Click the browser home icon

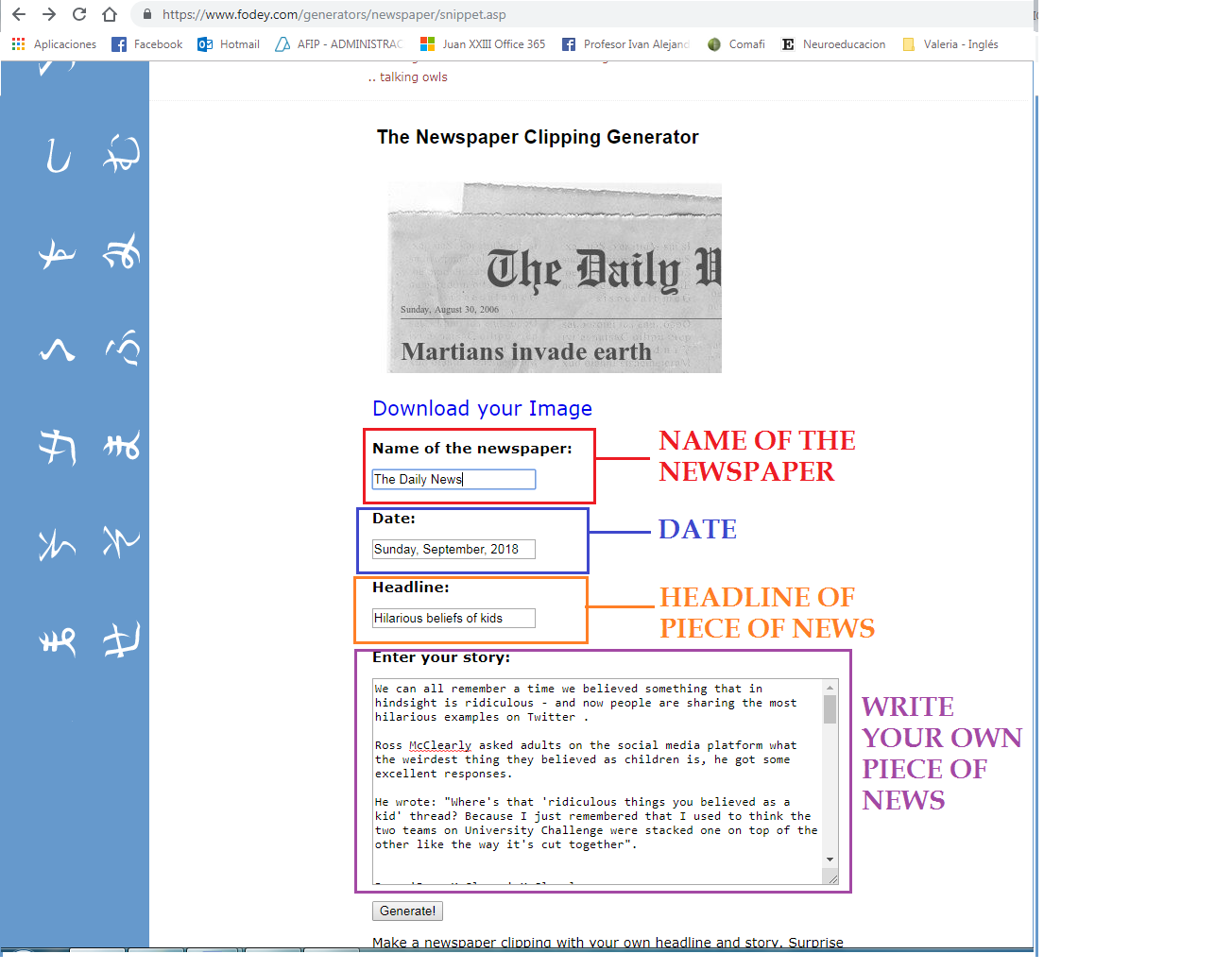(x=108, y=14)
